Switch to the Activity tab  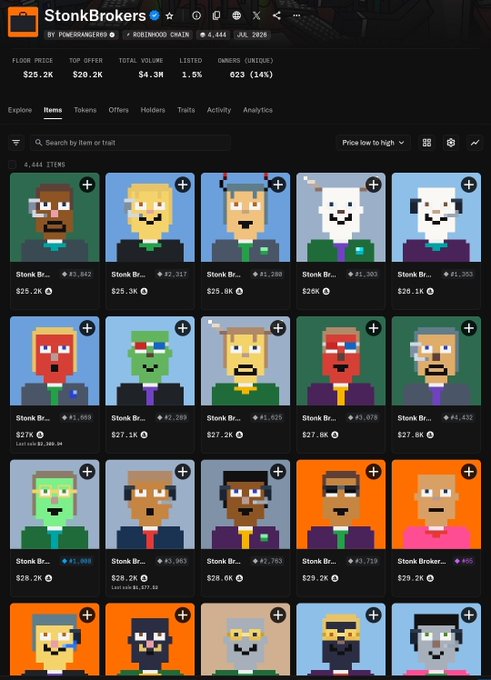click(219, 110)
